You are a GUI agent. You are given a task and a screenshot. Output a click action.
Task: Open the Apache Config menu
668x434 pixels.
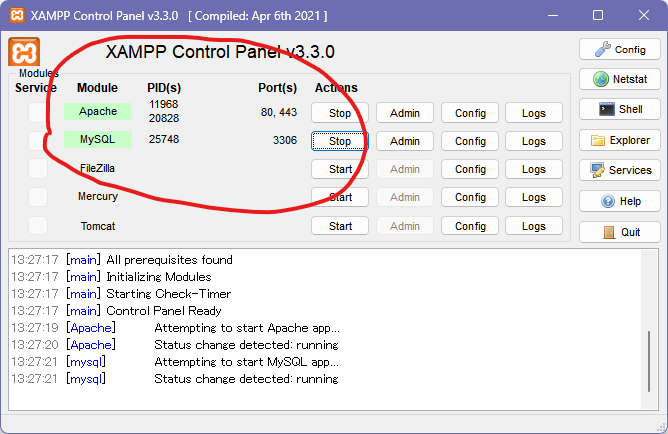(x=470, y=113)
